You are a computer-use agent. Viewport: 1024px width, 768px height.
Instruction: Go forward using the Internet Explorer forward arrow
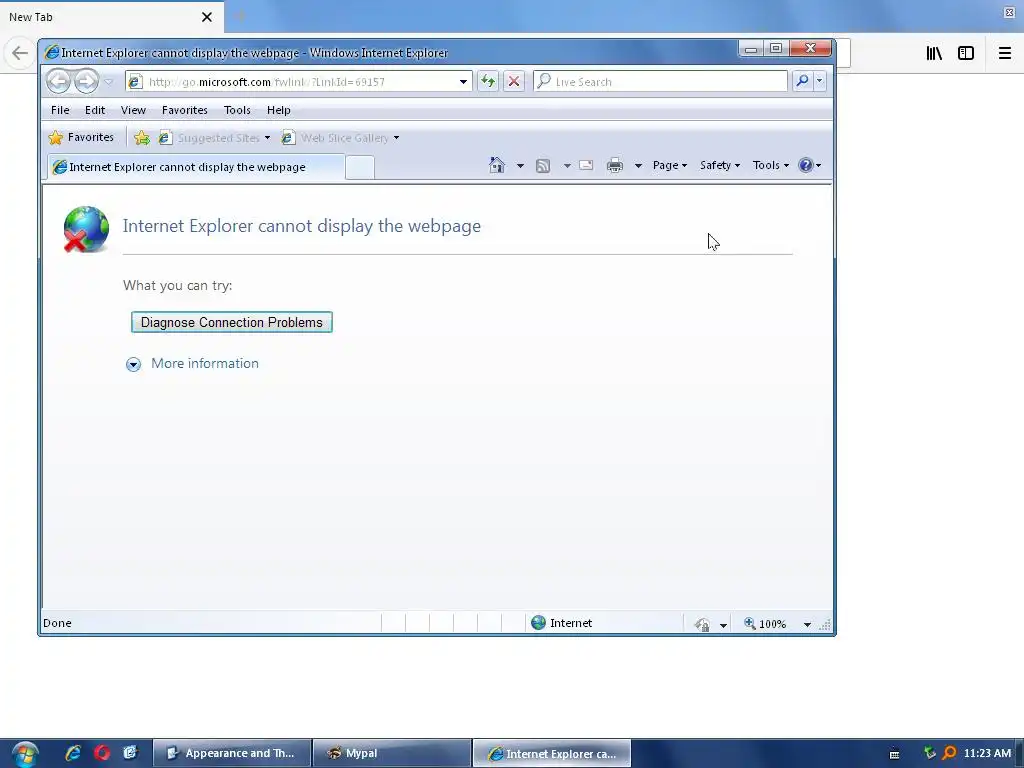[x=86, y=82]
